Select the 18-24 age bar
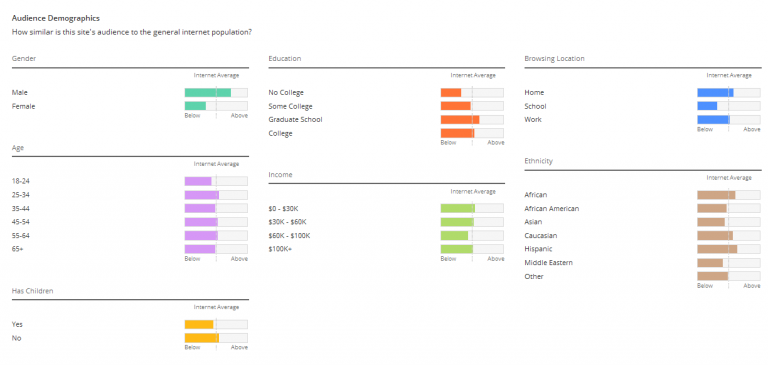 point(216,181)
